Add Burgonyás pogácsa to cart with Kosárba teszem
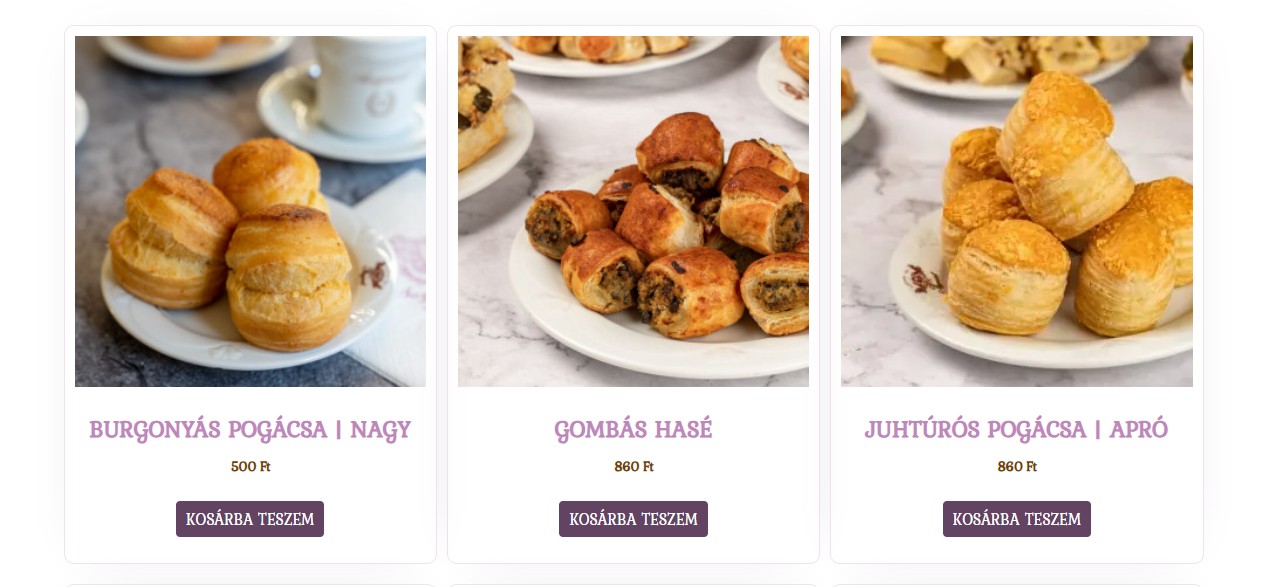 [x=250, y=519]
